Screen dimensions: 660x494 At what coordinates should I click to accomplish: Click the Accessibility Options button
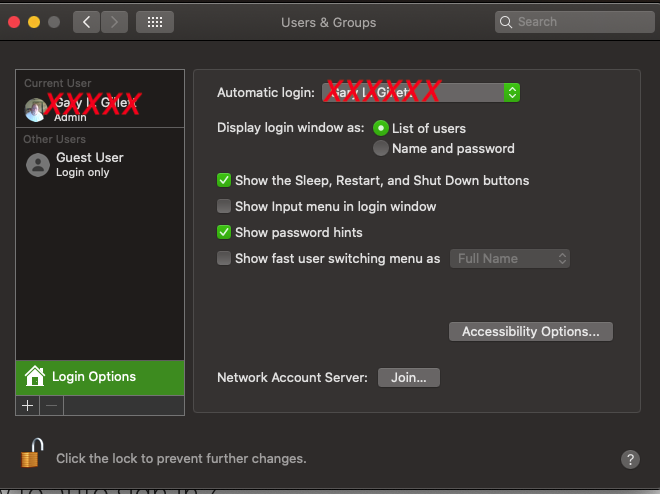tap(530, 331)
